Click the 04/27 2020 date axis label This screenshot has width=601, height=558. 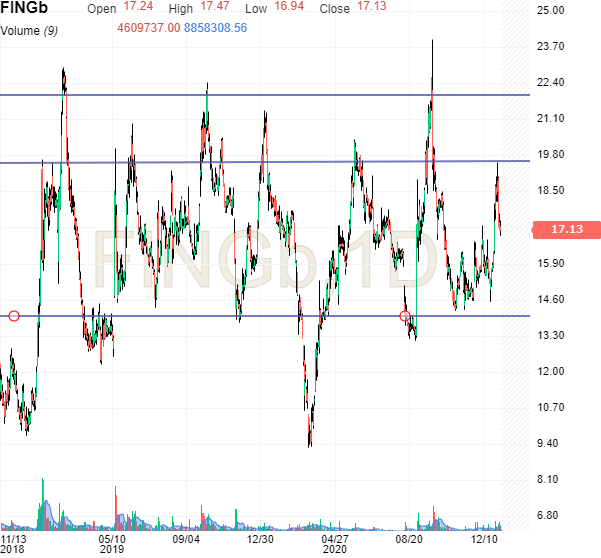pyautogui.click(x=334, y=542)
